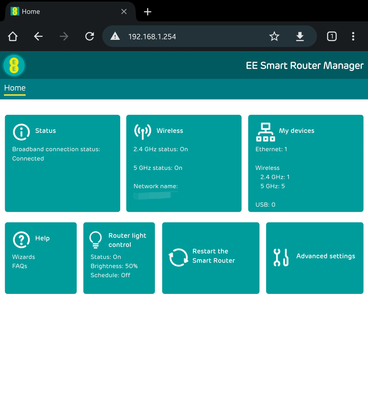The image size is (368, 400).
Task: Click 'Ethernet: 1' in My devices
Action: [x=271, y=149]
